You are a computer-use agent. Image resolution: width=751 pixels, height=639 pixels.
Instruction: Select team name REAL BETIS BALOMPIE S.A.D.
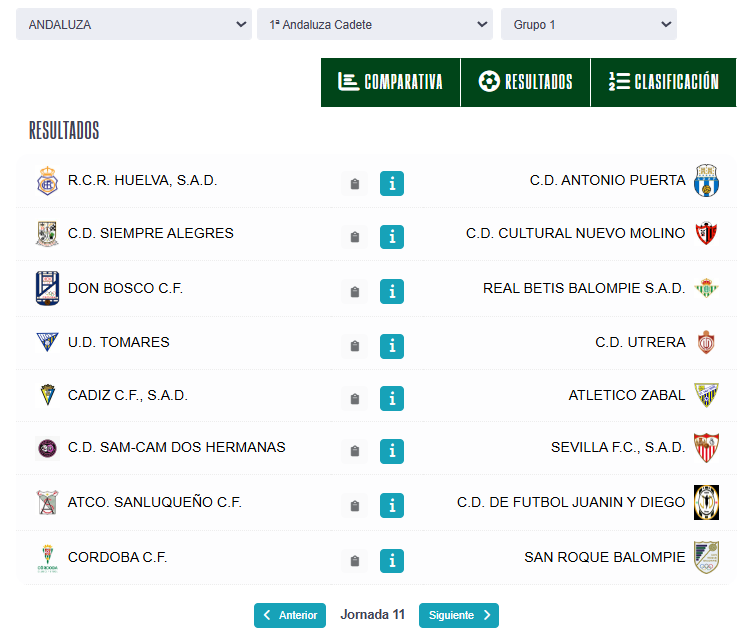pos(584,288)
